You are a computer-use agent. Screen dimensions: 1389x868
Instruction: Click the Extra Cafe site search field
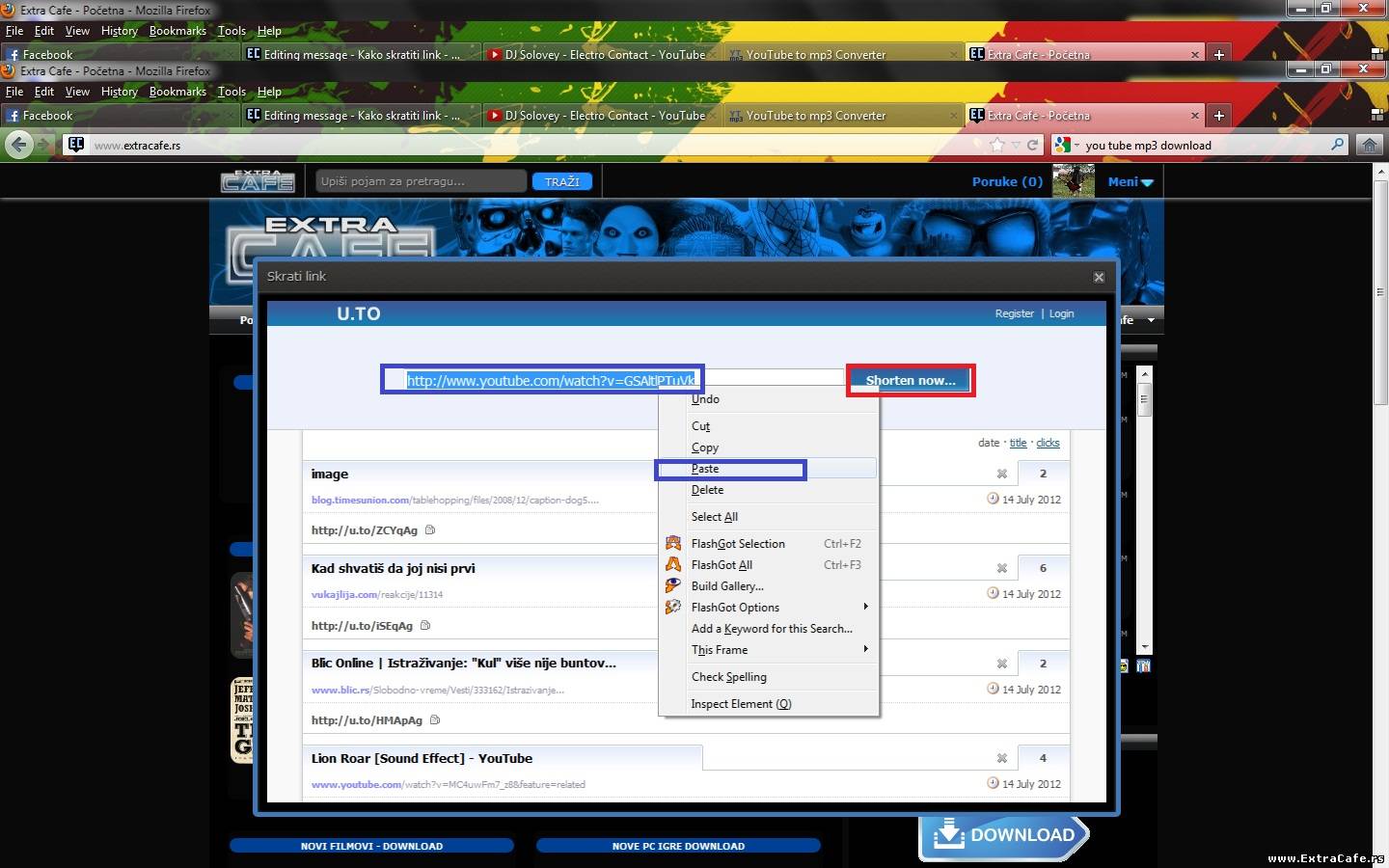[x=420, y=181]
